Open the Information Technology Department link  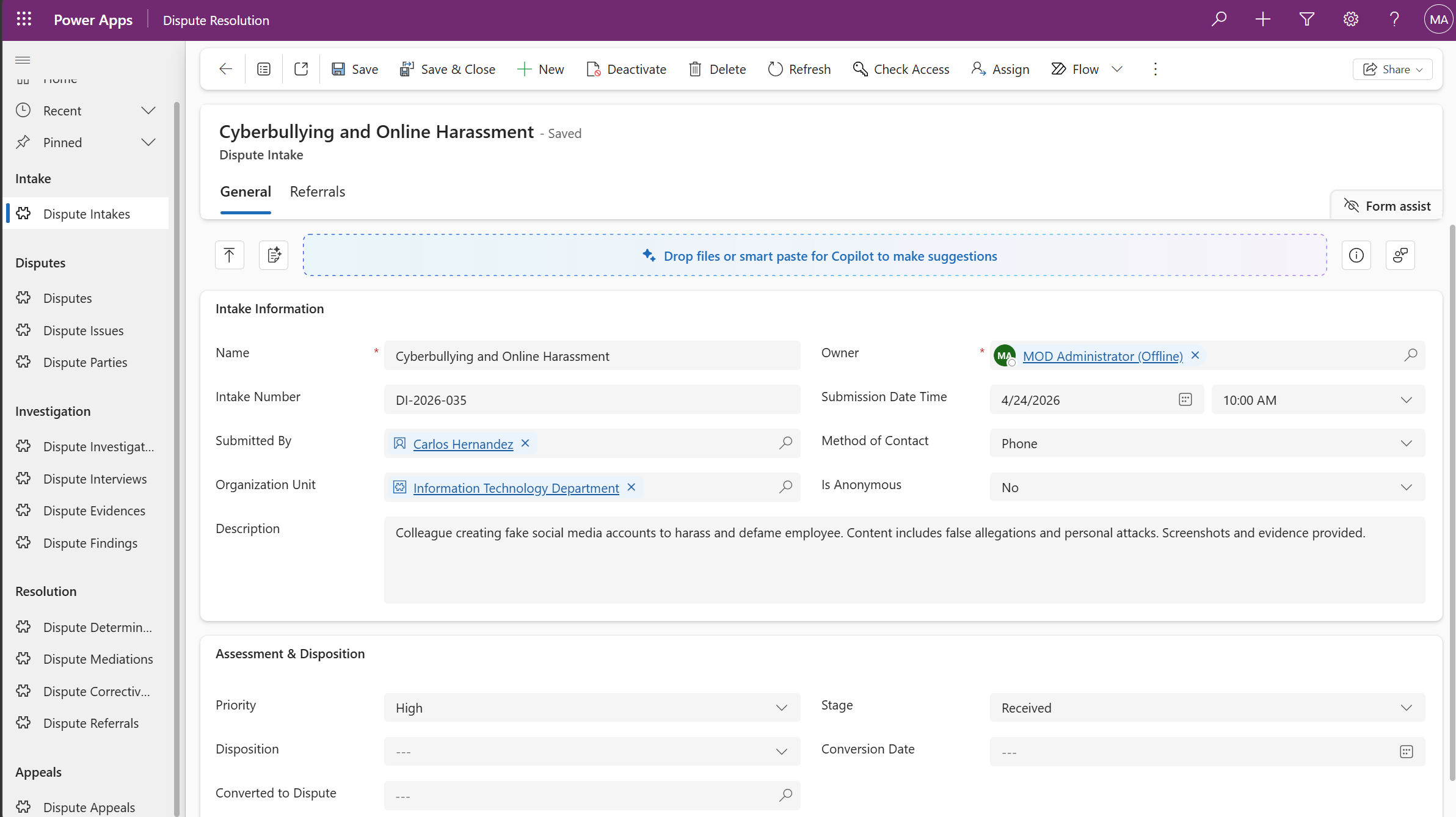click(516, 488)
